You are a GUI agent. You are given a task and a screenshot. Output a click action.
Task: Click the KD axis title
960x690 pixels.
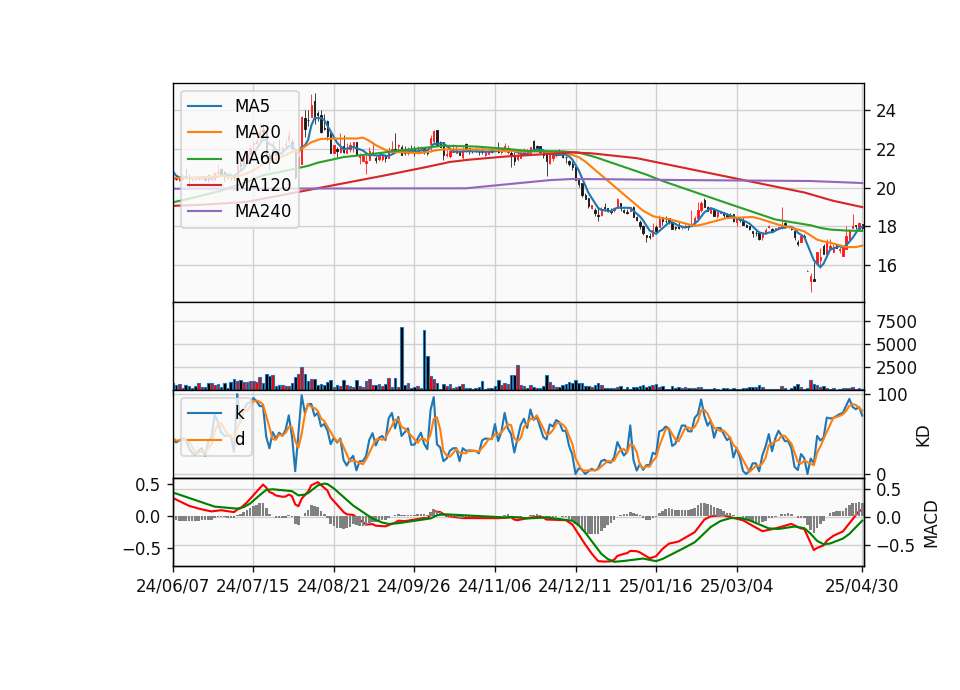click(x=923, y=437)
